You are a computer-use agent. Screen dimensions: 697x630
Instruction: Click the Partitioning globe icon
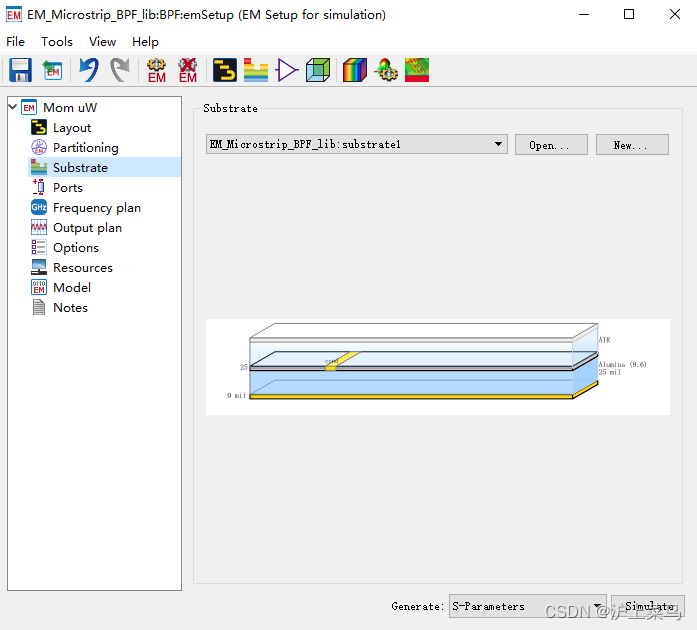click(x=39, y=147)
